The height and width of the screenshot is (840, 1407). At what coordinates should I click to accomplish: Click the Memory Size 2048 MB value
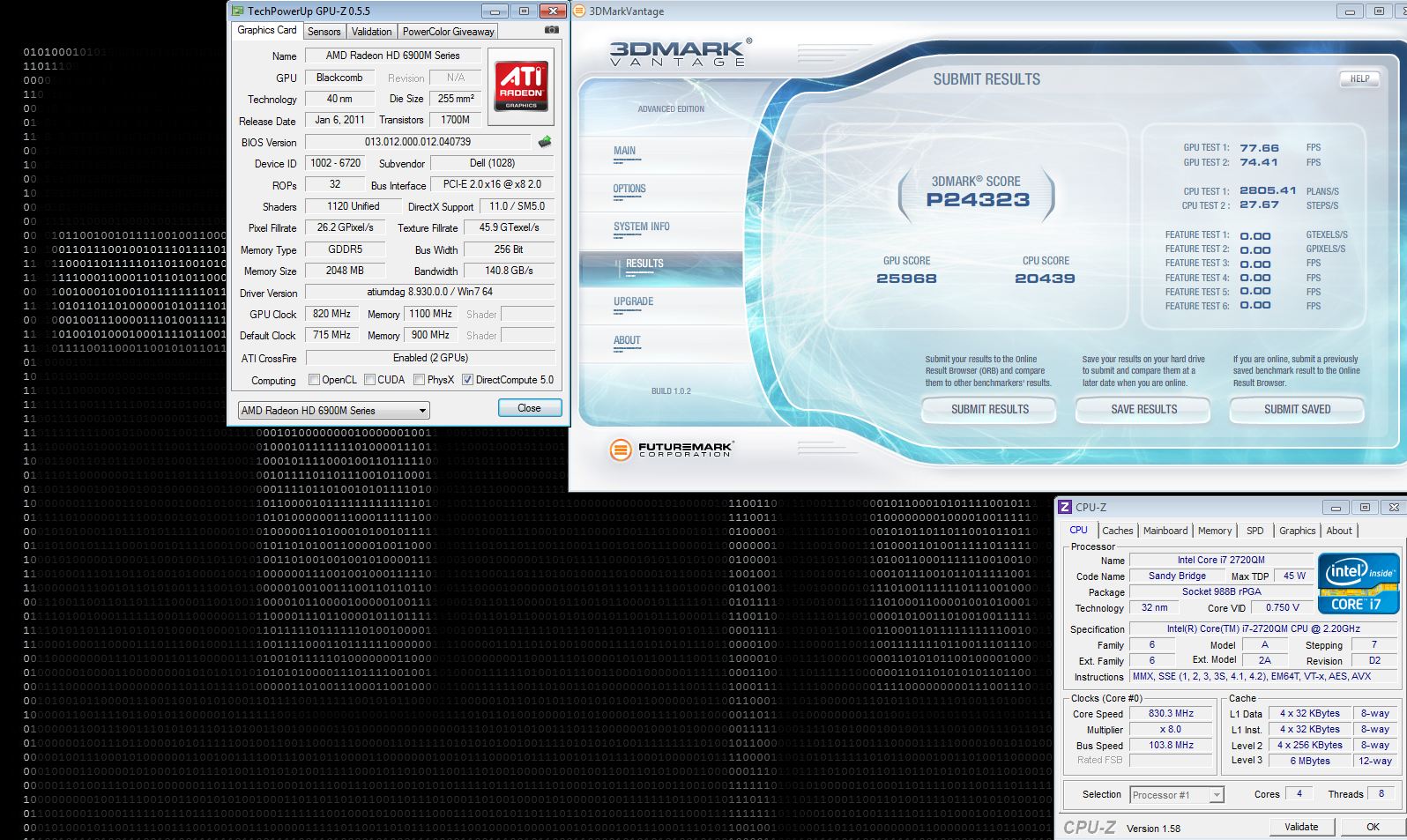[x=345, y=271]
